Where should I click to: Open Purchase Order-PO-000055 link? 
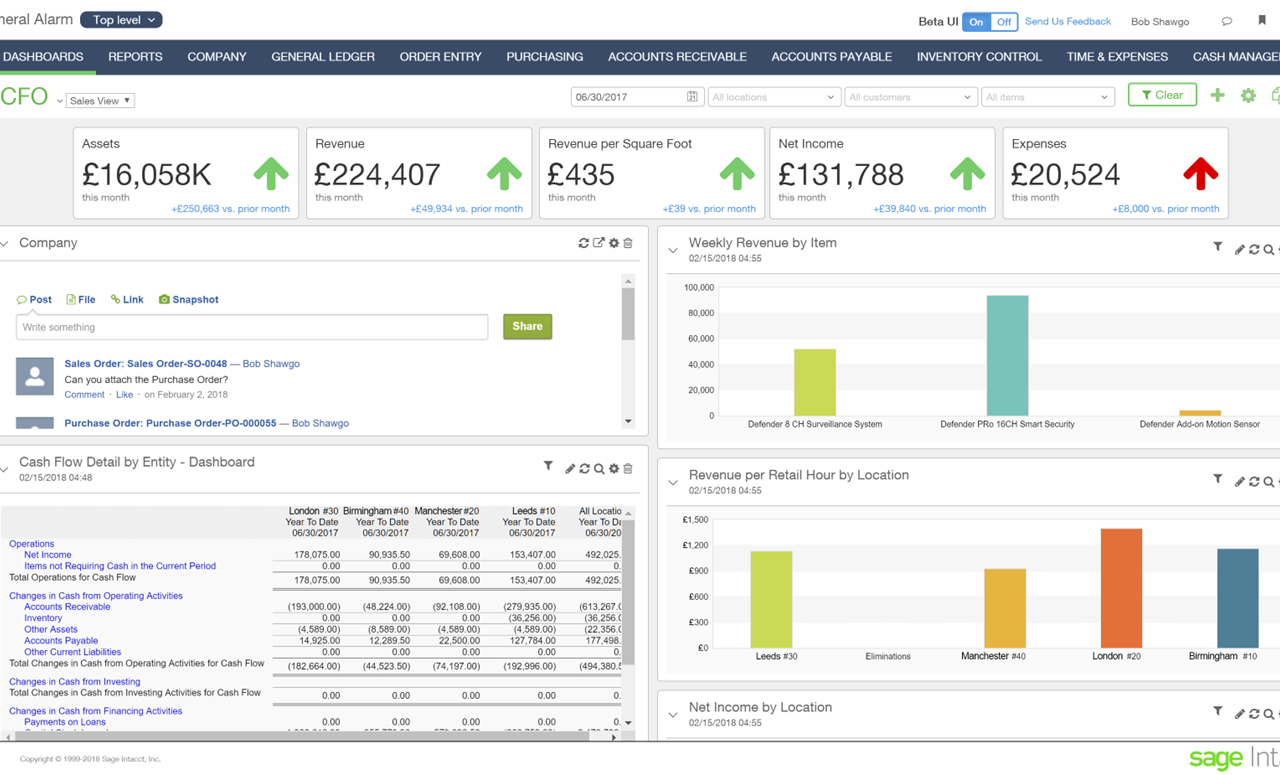pos(170,424)
